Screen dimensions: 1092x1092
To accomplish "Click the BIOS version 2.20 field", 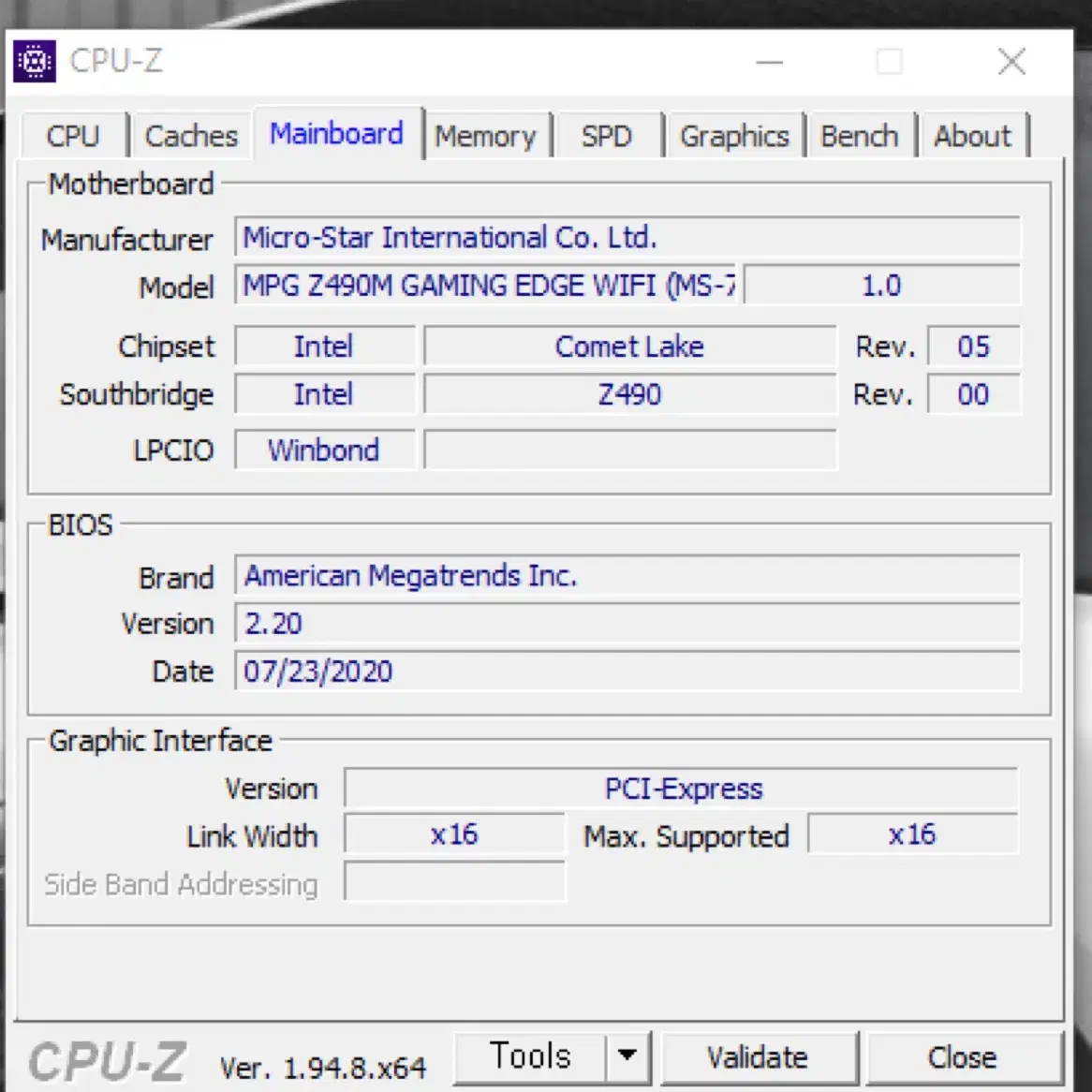I will pos(627,624).
